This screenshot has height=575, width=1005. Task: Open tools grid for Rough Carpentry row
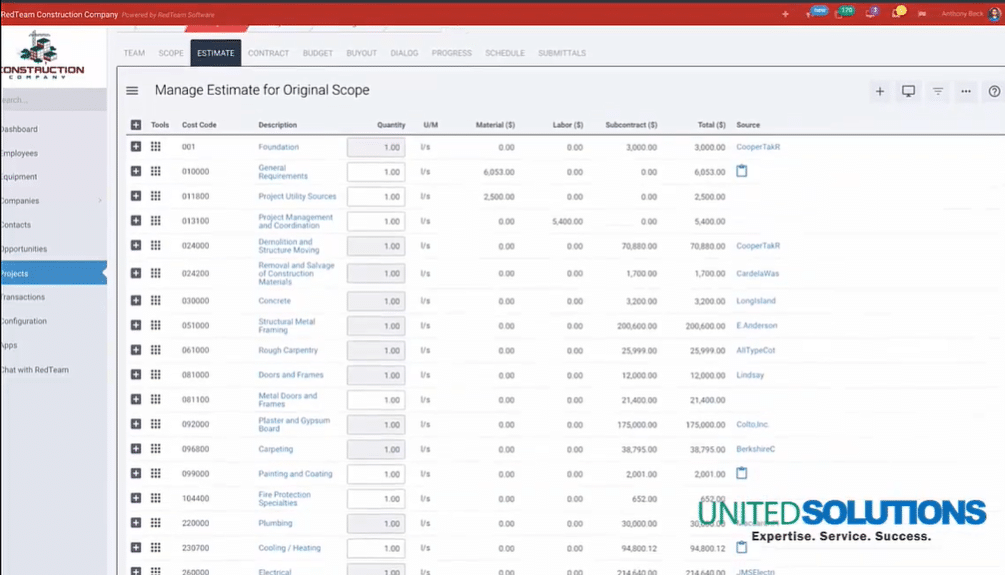[156, 350]
